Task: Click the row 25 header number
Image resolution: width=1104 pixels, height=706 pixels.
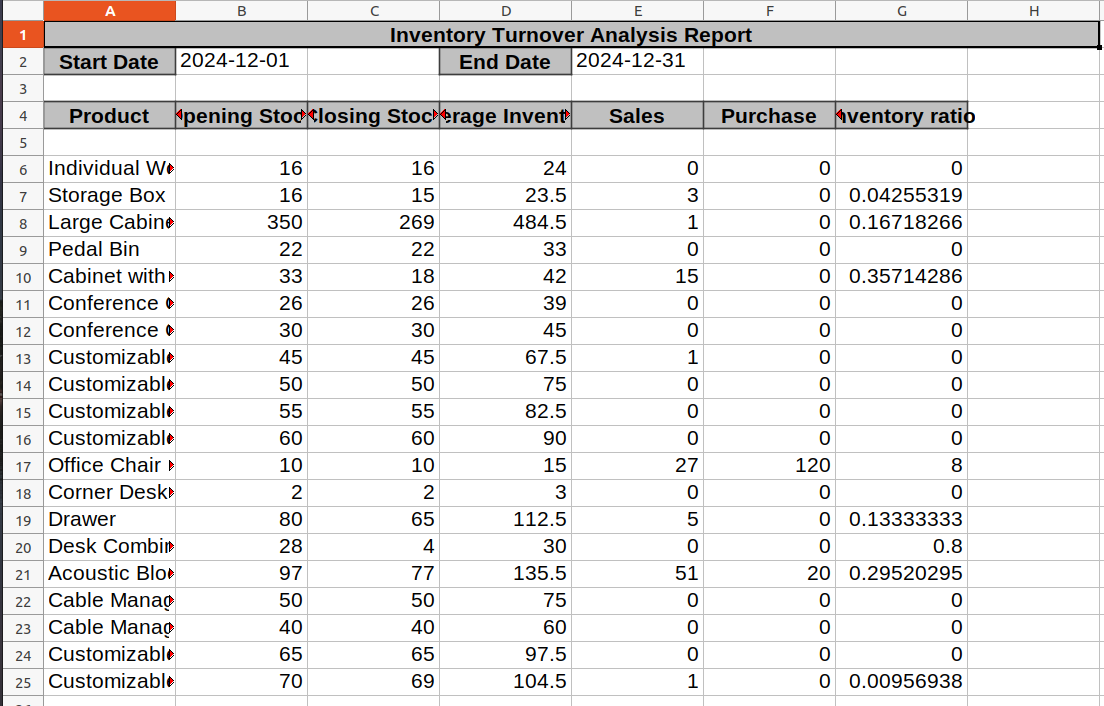Action: [23, 682]
